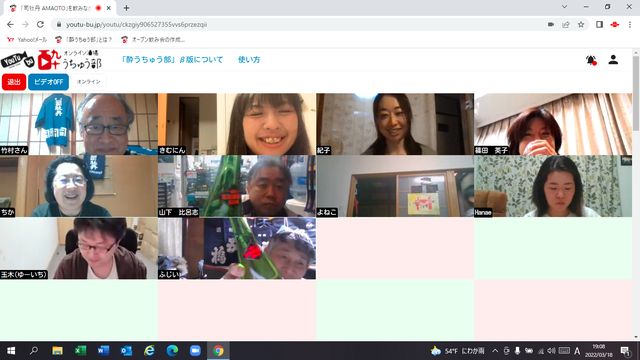
Task: Open Word from the taskbar
Action: tap(103, 351)
